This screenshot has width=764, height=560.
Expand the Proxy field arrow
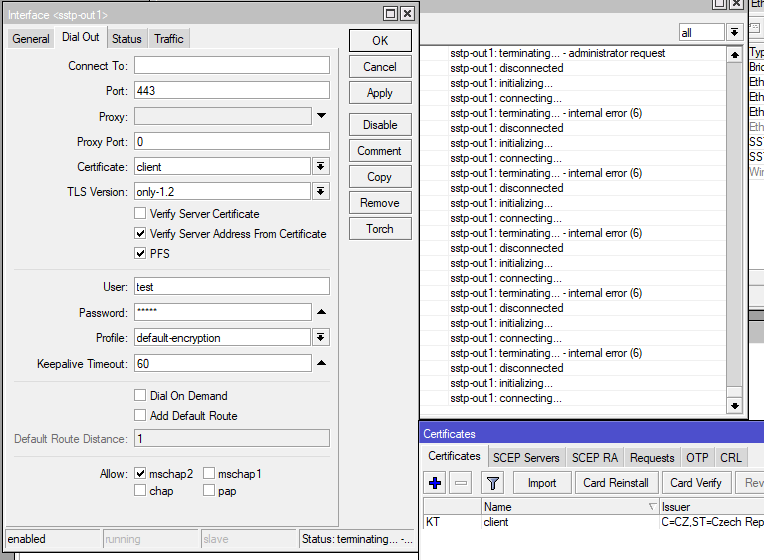coord(322,116)
